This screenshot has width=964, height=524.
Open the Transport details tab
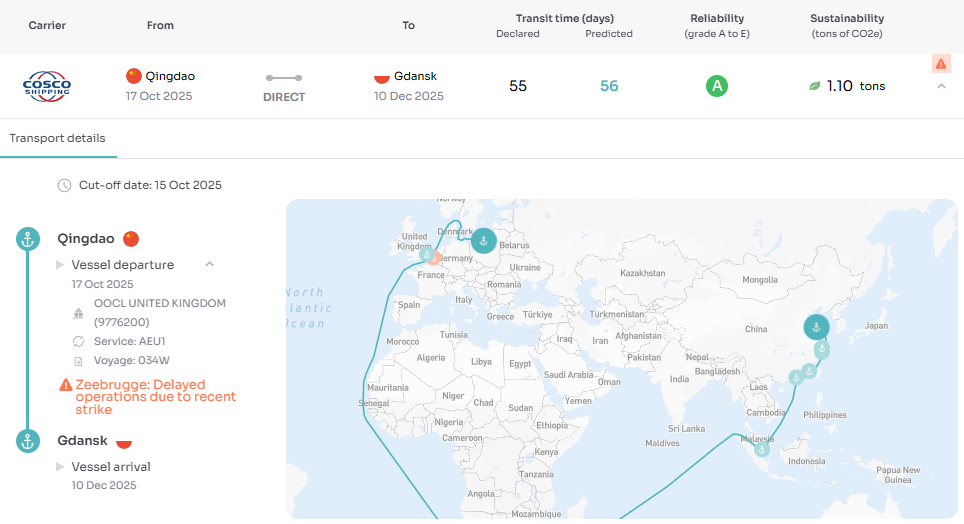point(57,138)
